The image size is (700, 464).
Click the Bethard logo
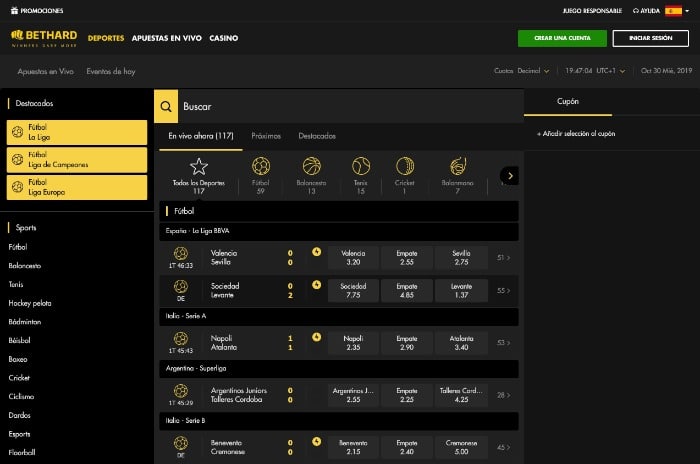(44, 38)
